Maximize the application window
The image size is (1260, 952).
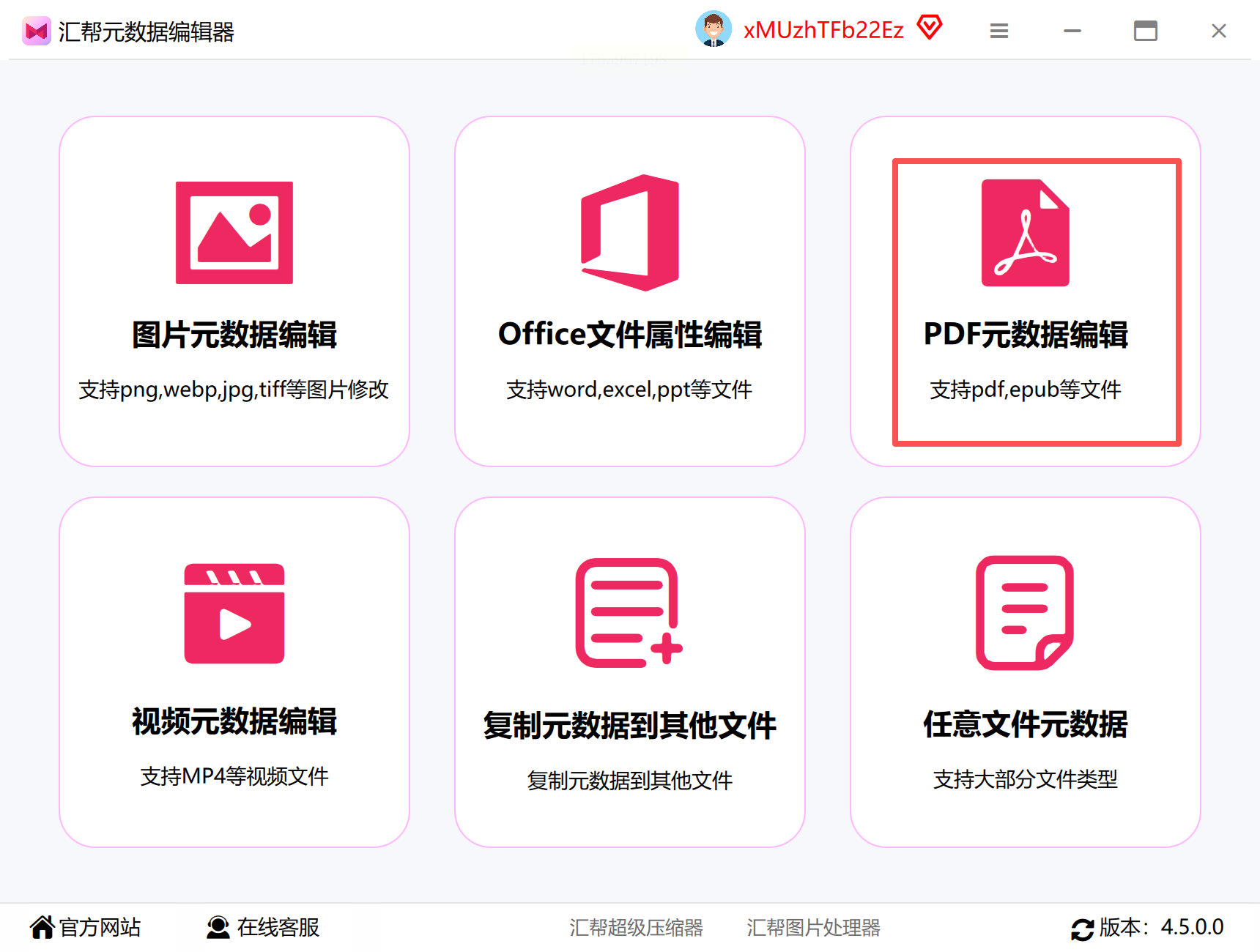pyautogui.click(x=1146, y=31)
